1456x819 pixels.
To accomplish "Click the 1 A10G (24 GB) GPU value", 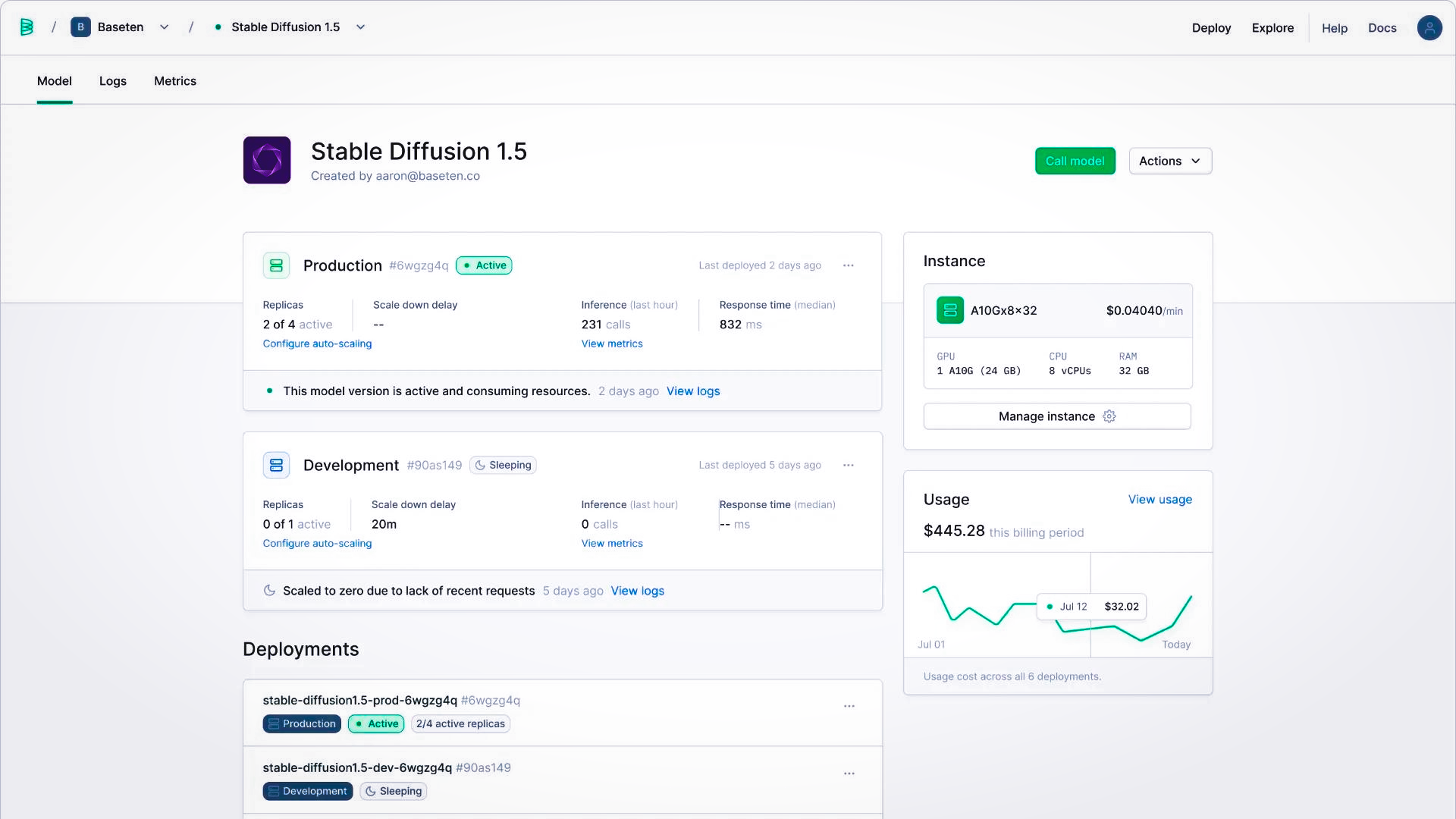I will 979,371.
